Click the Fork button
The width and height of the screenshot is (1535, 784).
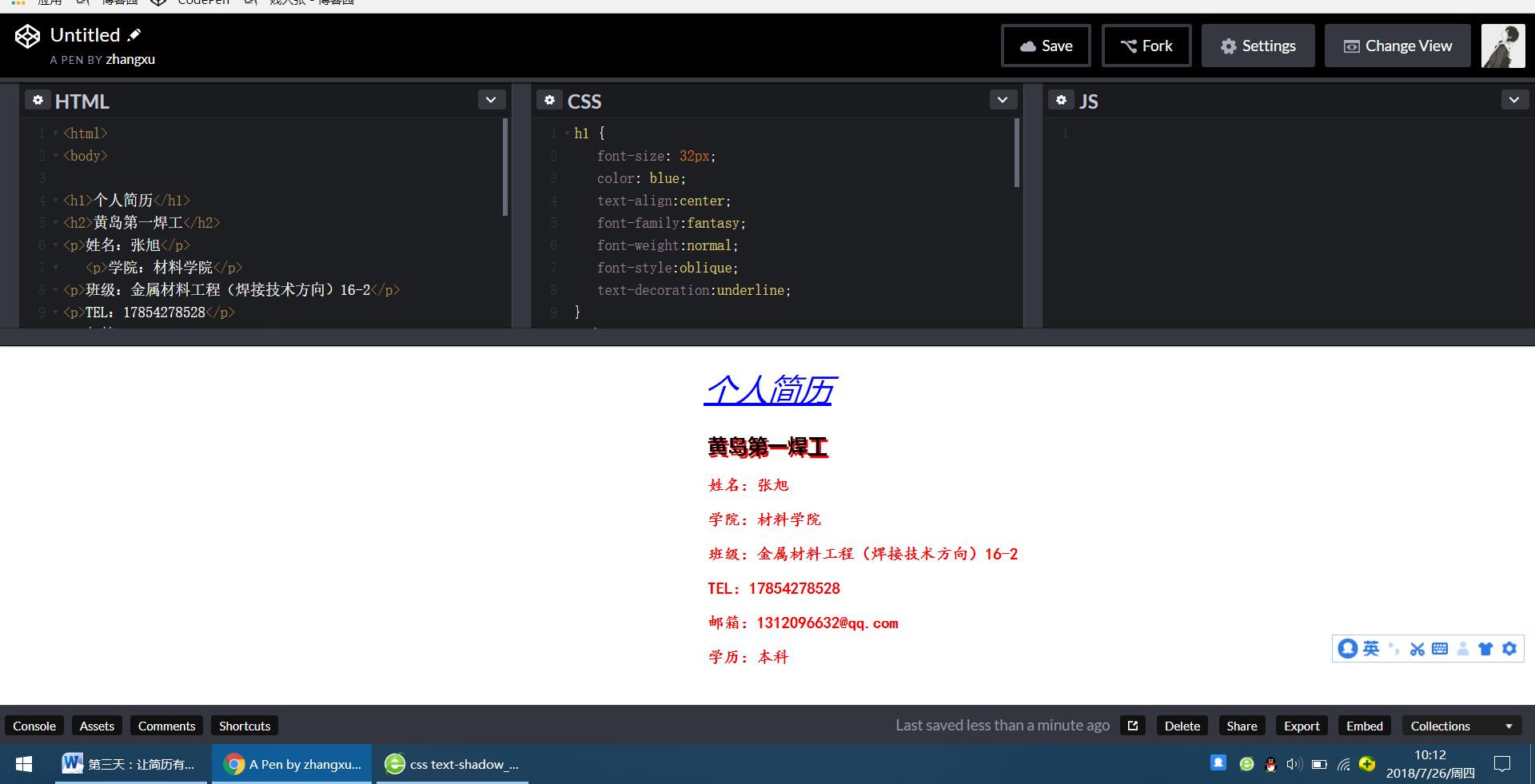click(1146, 46)
